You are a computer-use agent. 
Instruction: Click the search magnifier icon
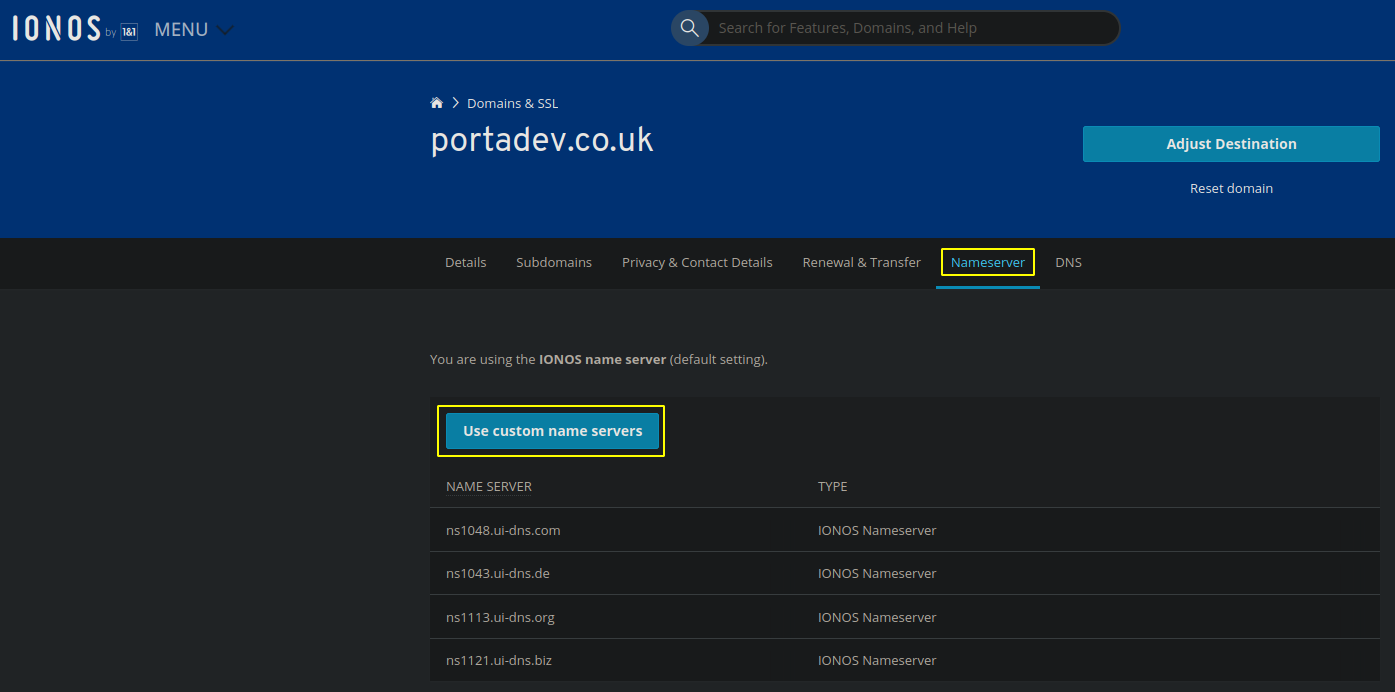pyautogui.click(x=689, y=28)
